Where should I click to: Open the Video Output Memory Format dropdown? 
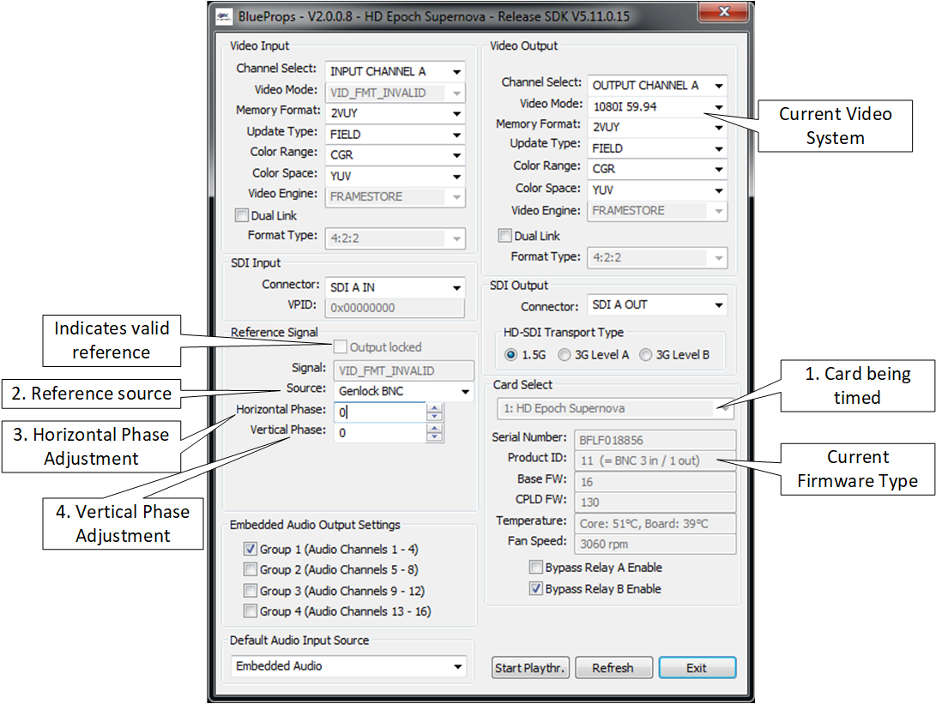(x=657, y=127)
